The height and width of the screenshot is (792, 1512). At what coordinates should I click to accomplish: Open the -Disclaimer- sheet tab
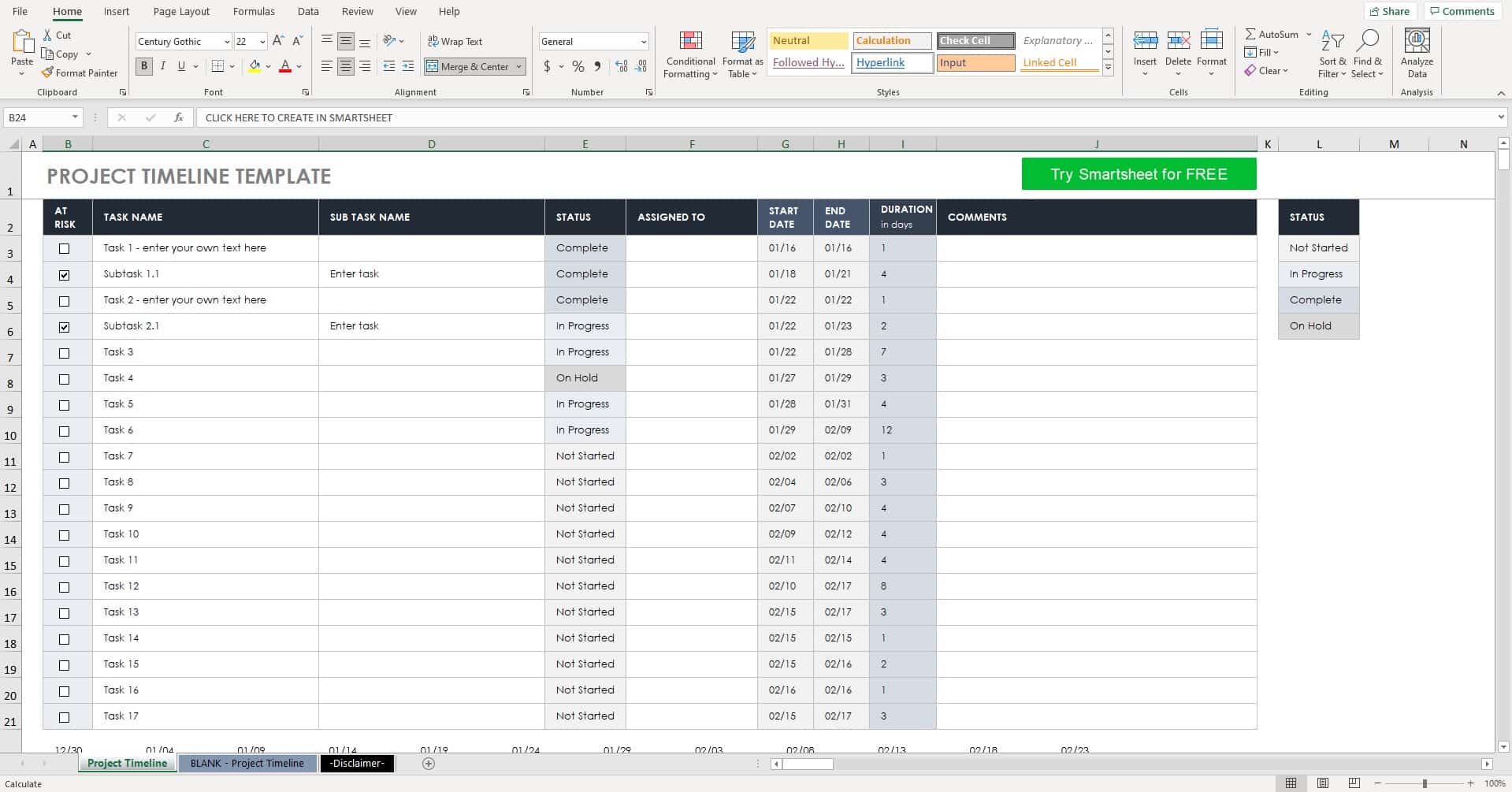(357, 763)
